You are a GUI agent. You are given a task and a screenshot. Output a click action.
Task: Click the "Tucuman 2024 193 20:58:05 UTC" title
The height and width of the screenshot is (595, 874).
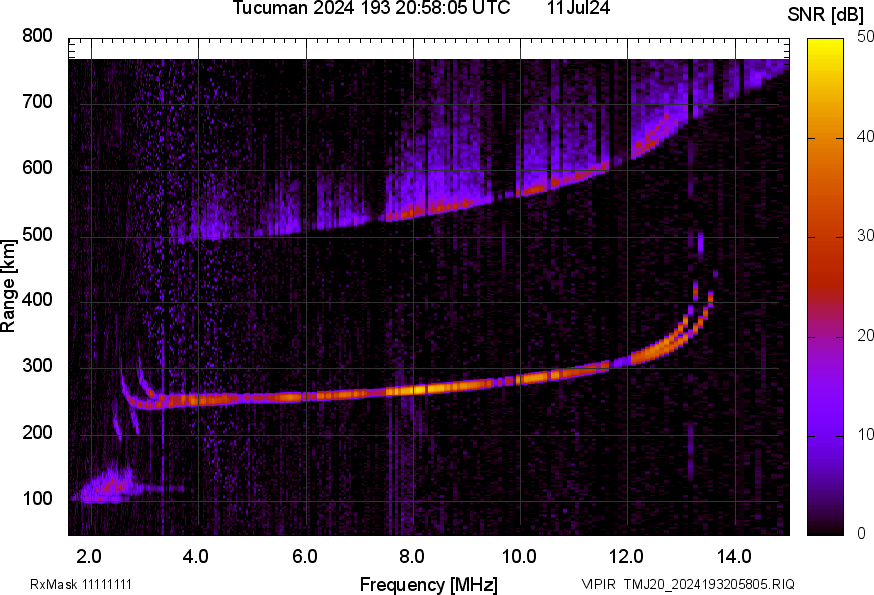click(x=371, y=9)
